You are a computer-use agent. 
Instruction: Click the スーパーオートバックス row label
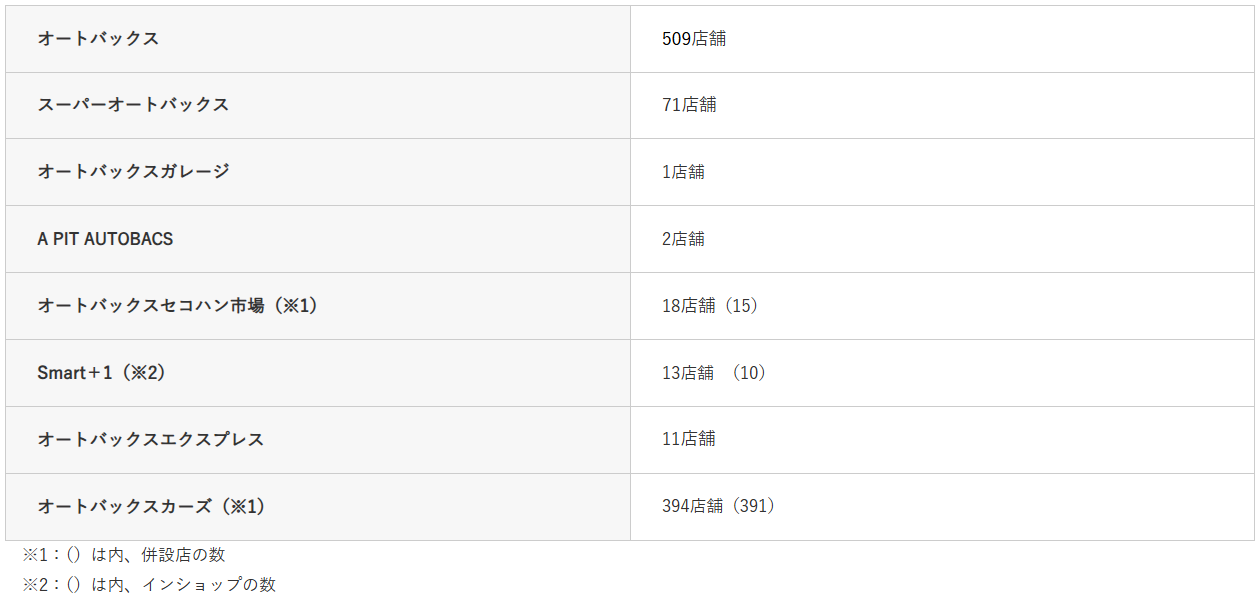tap(133, 105)
